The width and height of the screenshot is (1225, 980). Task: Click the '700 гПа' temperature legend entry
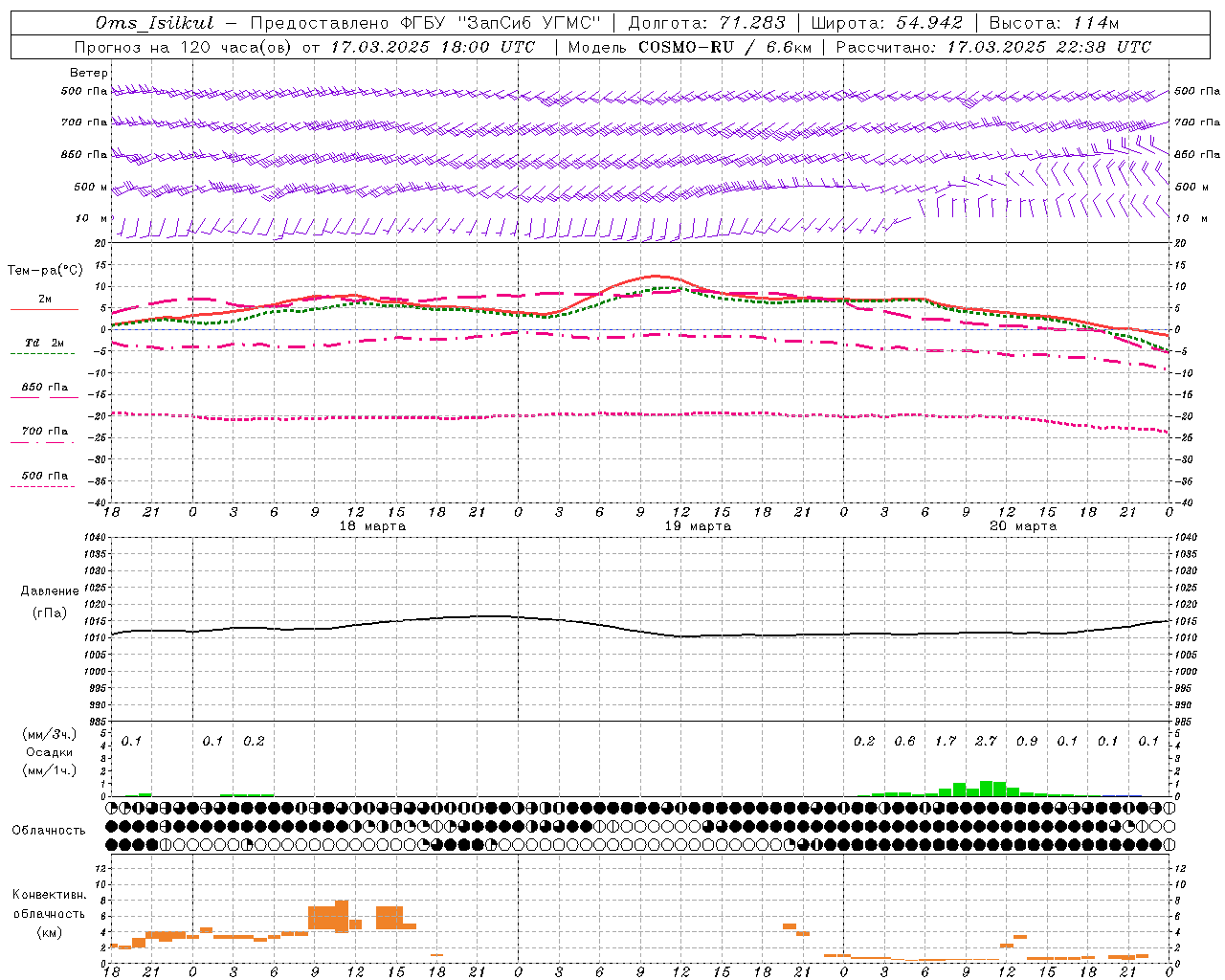pos(44,432)
